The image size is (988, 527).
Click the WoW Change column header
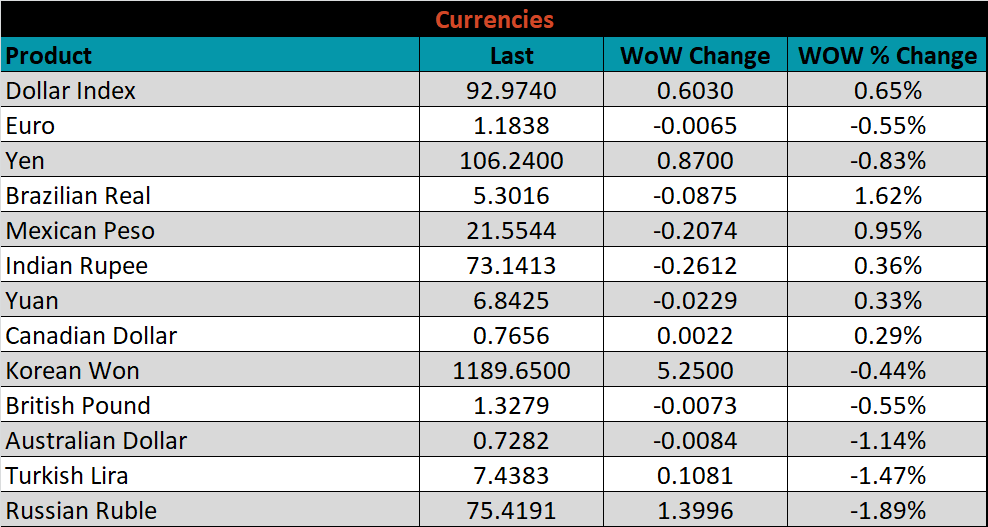click(x=695, y=56)
